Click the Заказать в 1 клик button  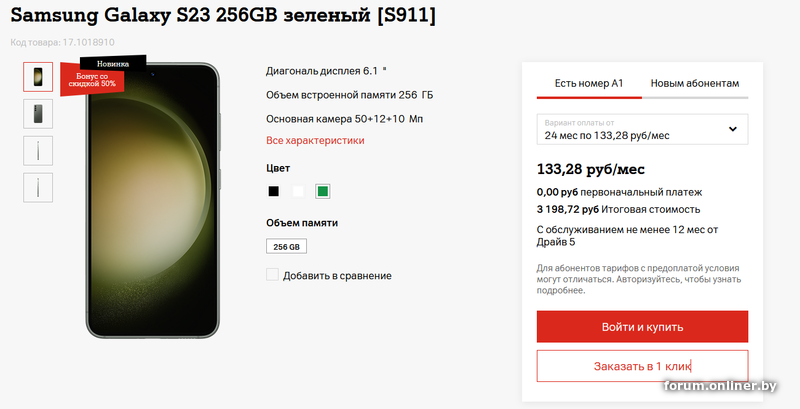pos(642,366)
